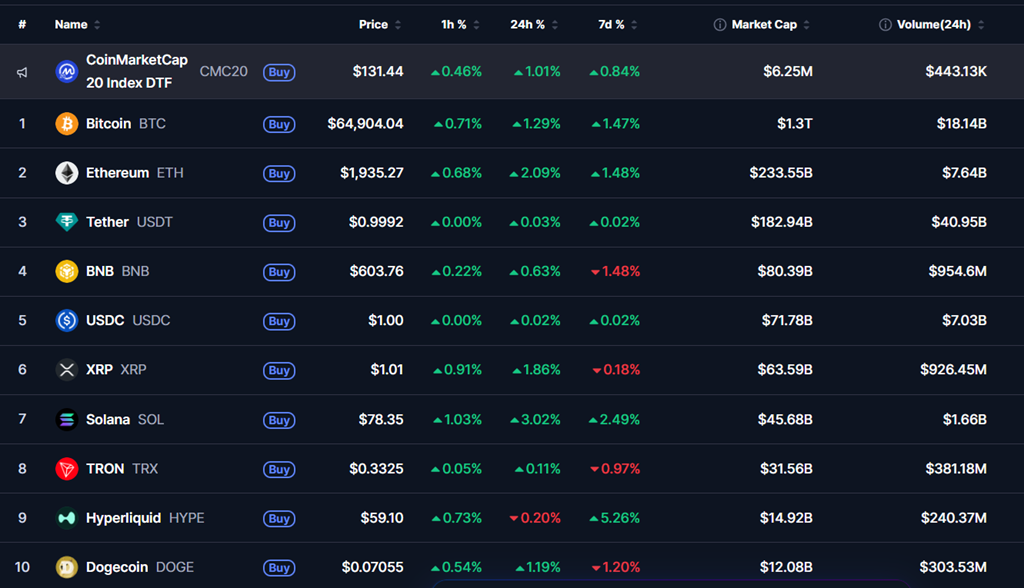
Task: Open the Volume(24h) info icon
Action: coord(885,25)
